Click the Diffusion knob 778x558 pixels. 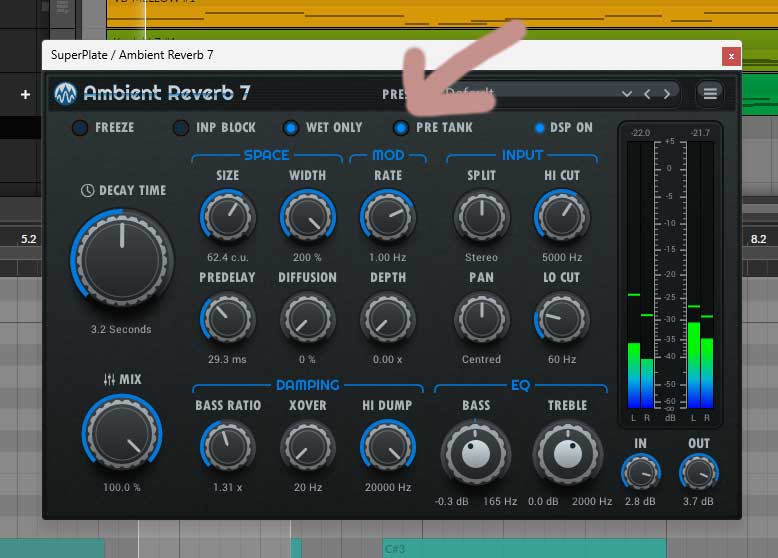(x=308, y=319)
